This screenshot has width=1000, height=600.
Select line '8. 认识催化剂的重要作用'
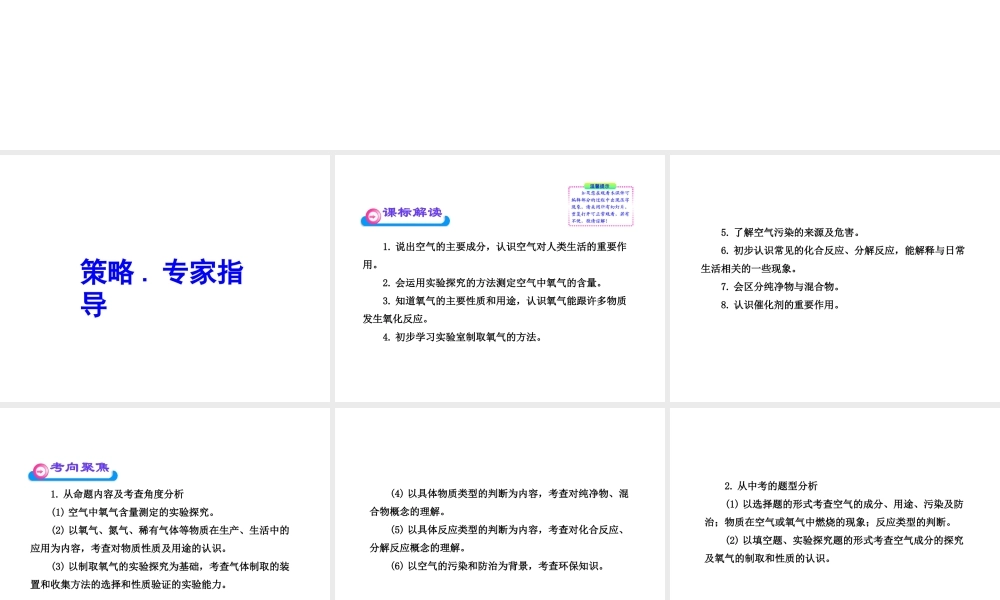(x=781, y=305)
